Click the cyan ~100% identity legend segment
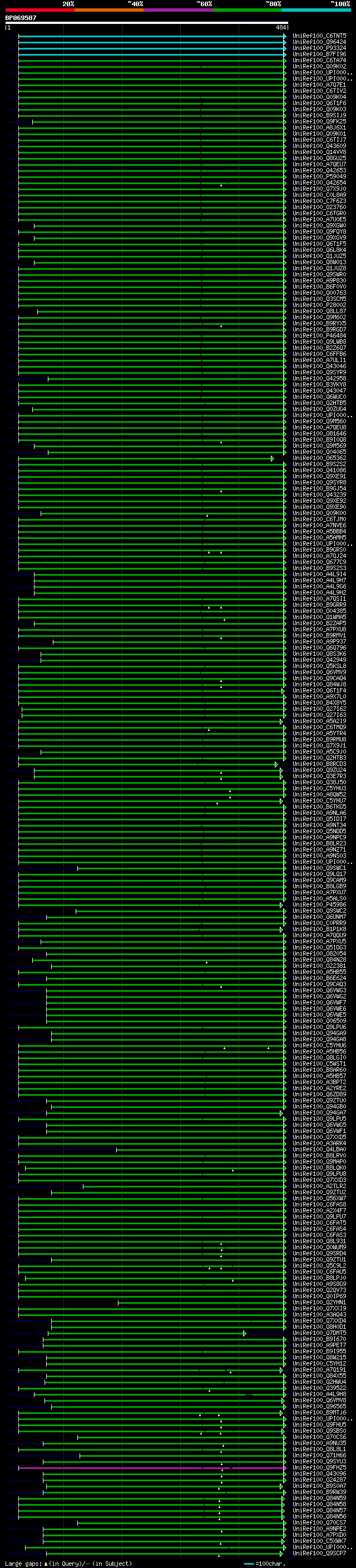 317,10
